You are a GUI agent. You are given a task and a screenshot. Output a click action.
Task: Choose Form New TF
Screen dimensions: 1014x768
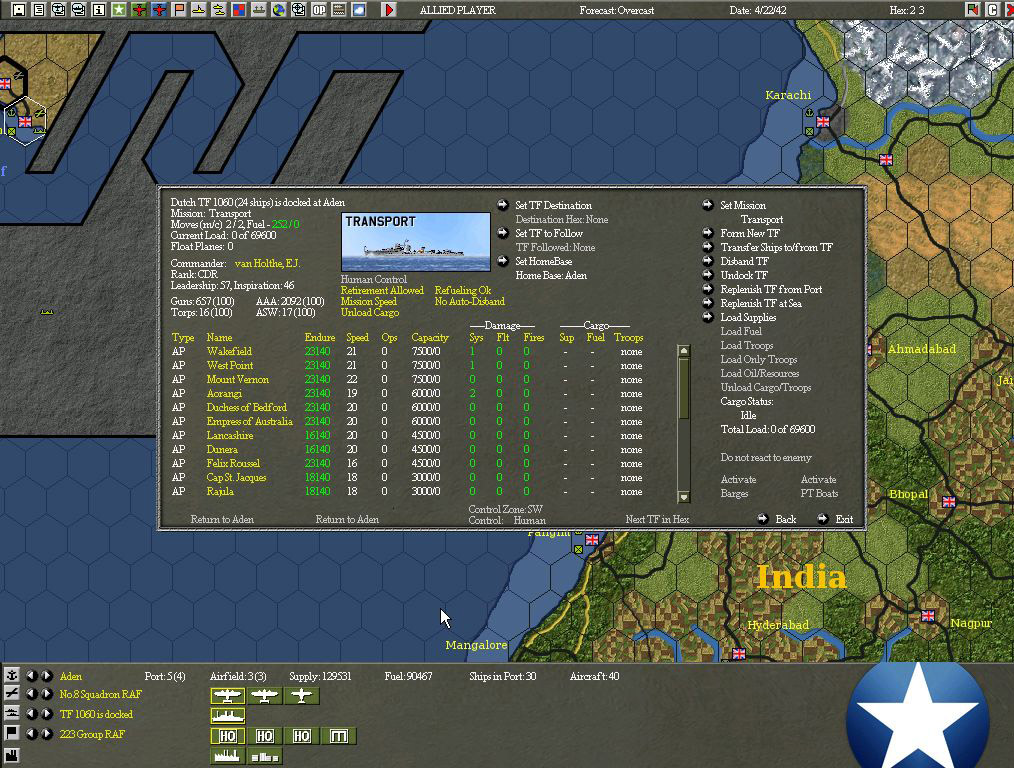click(750, 233)
